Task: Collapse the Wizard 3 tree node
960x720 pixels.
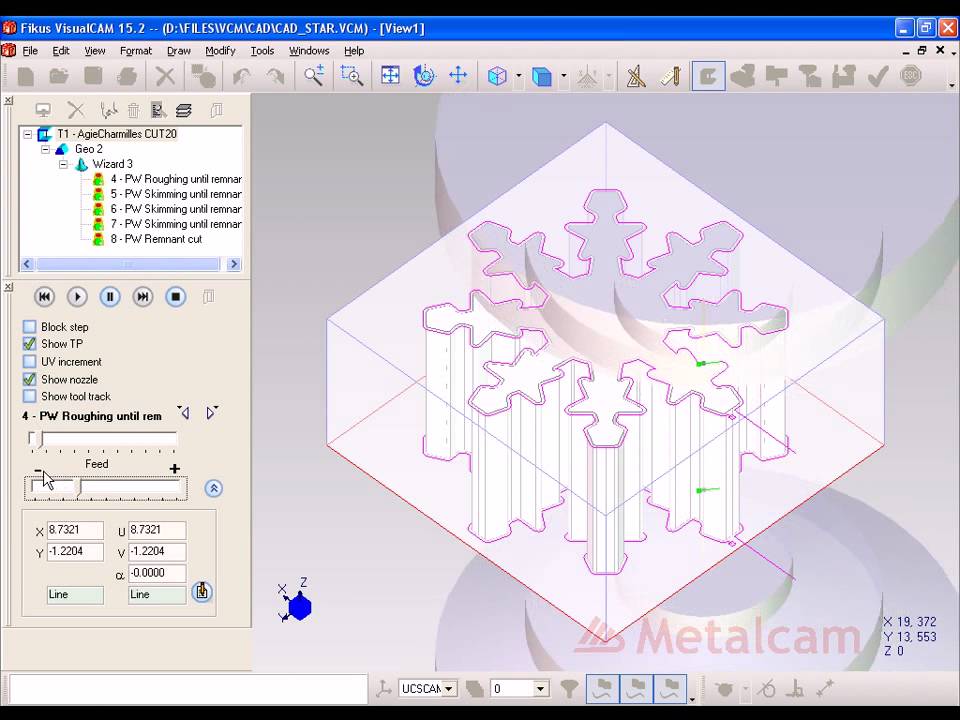Action: (x=63, y=164)
